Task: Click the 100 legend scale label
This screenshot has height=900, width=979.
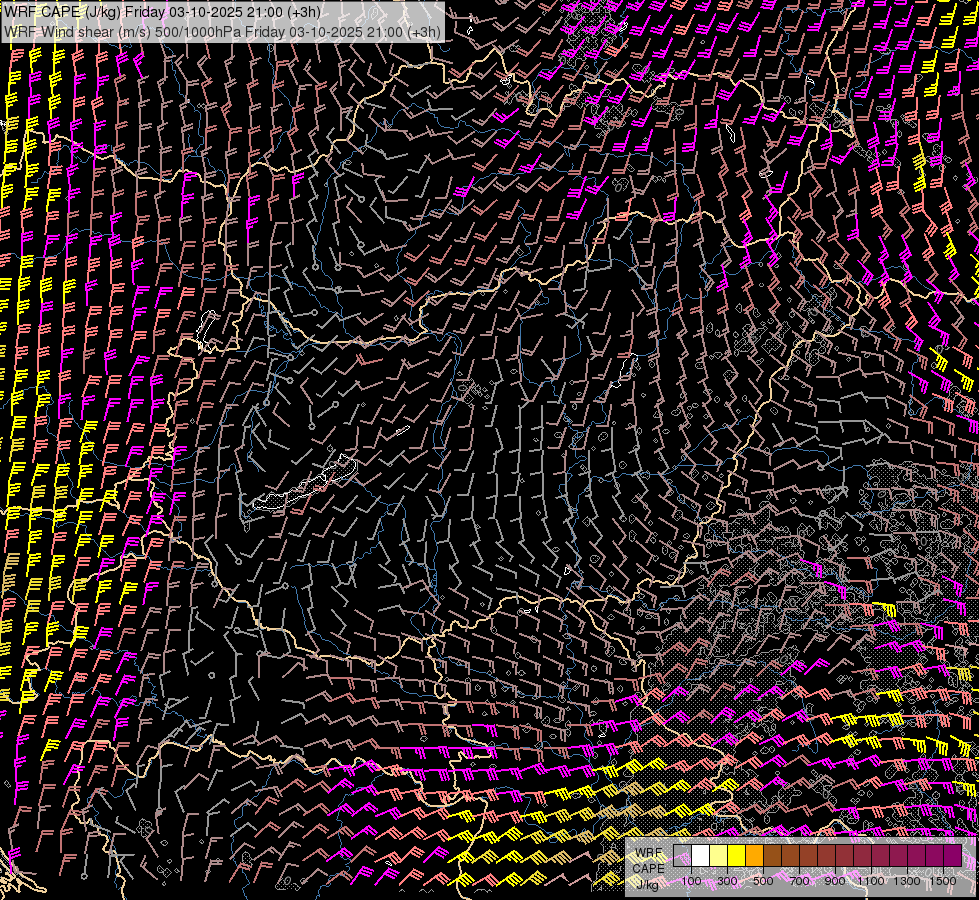Action: coord(691,881)
